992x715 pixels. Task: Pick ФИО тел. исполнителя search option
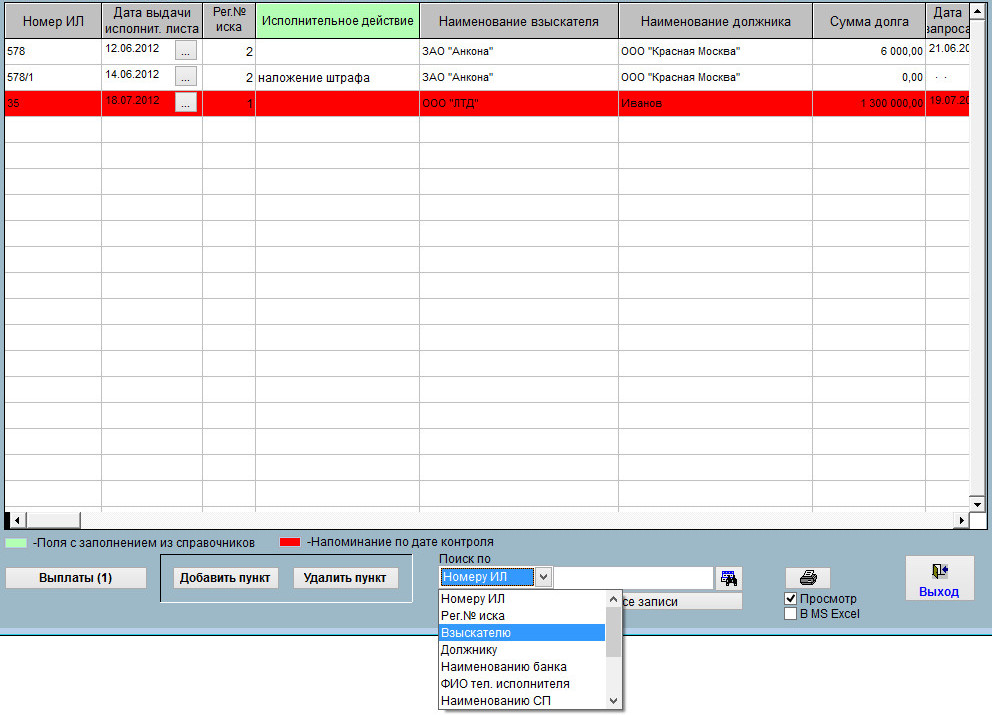click(522, 684)
